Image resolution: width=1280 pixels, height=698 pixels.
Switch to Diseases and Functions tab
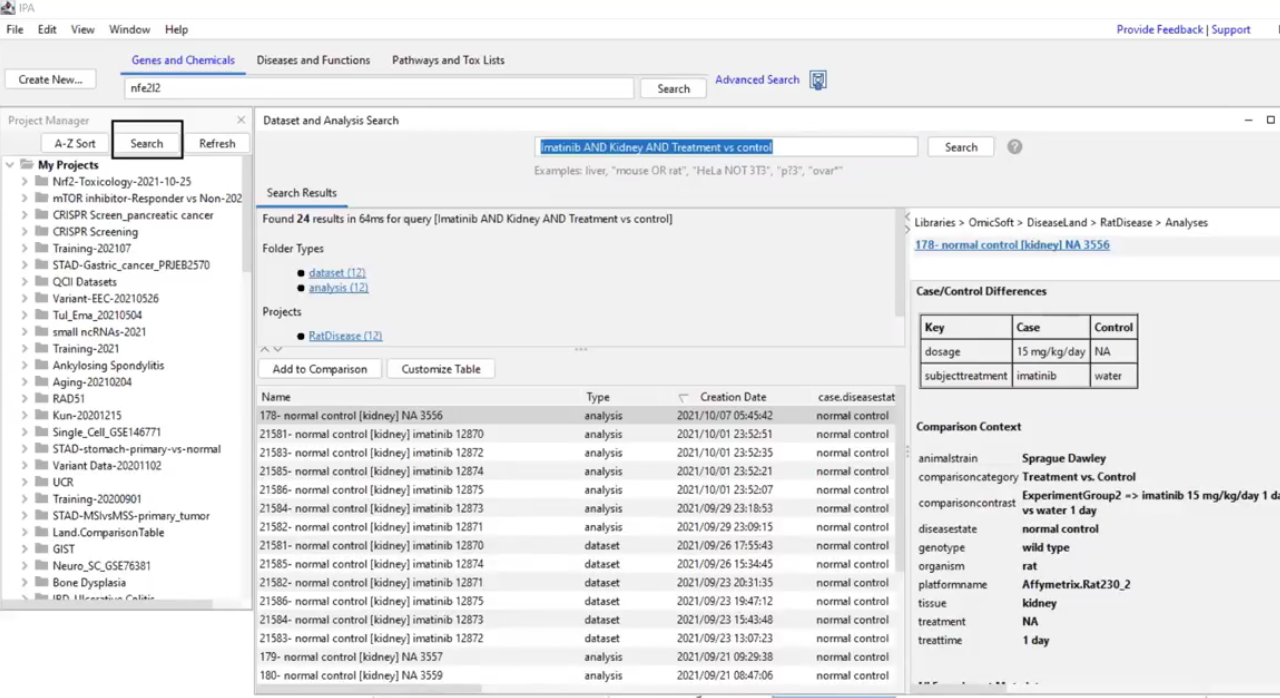(313, 60)
